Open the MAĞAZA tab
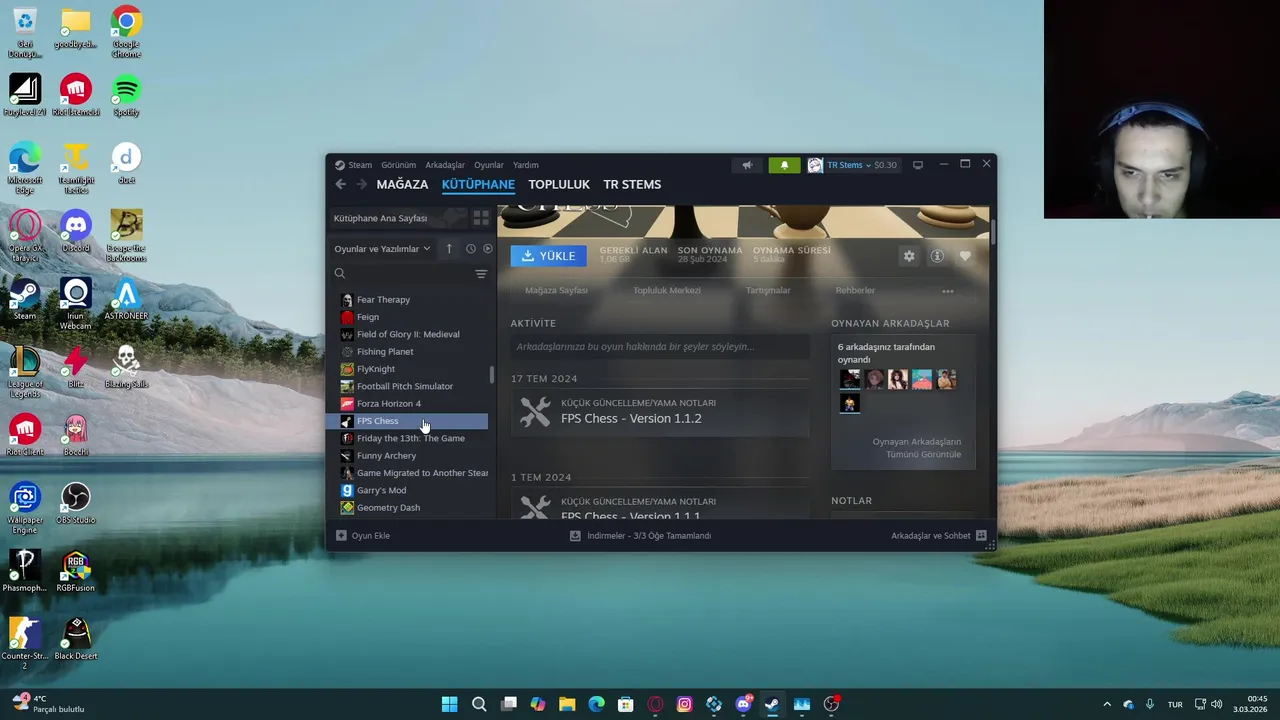 402,184
